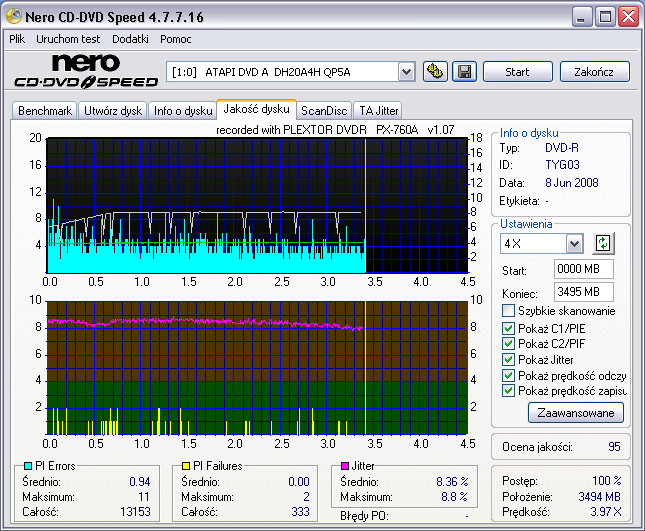
Task: Toggle Pokaż prędkość odczytu checkbox
Action: [x=508, y=375]
